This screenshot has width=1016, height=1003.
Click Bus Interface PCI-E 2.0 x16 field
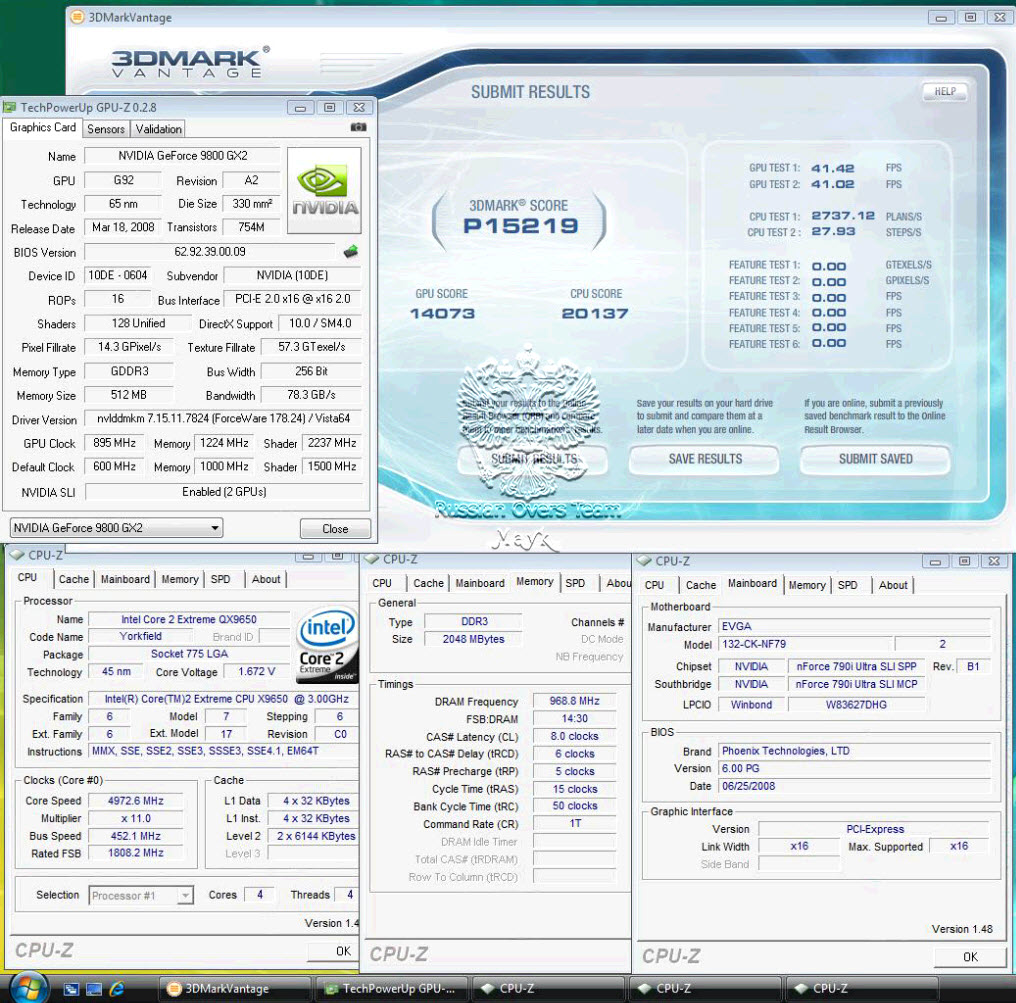293,299
